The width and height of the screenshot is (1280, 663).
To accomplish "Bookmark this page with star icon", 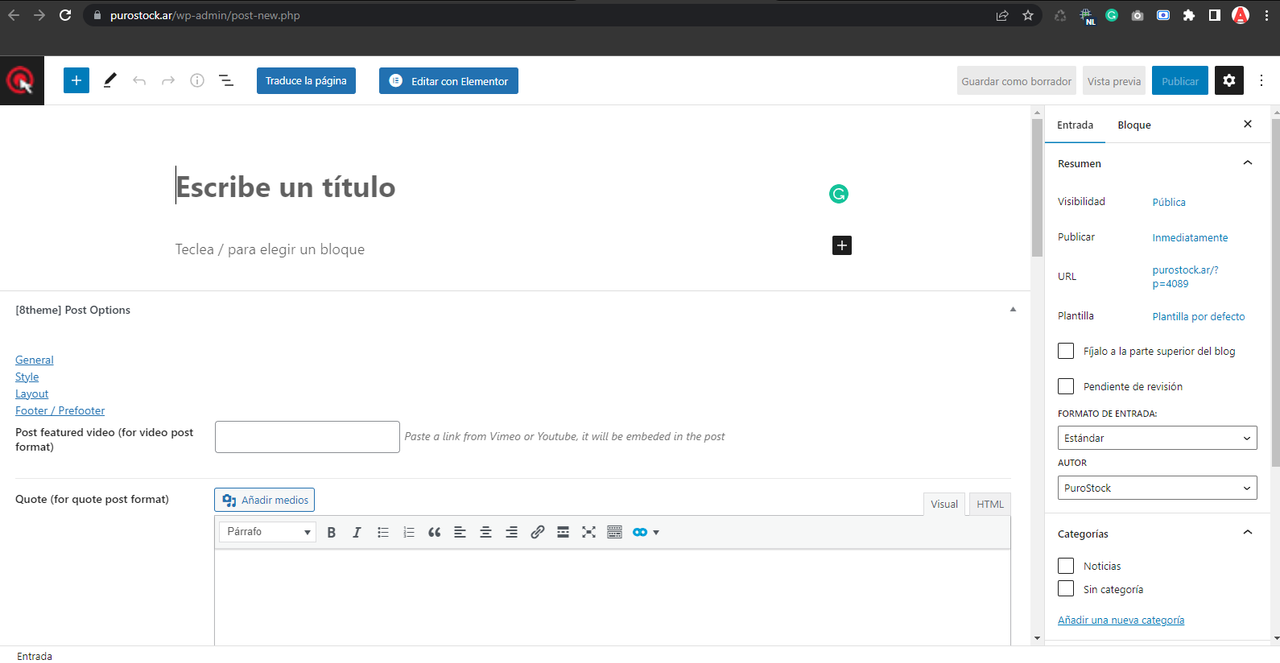I will 1028,15.
